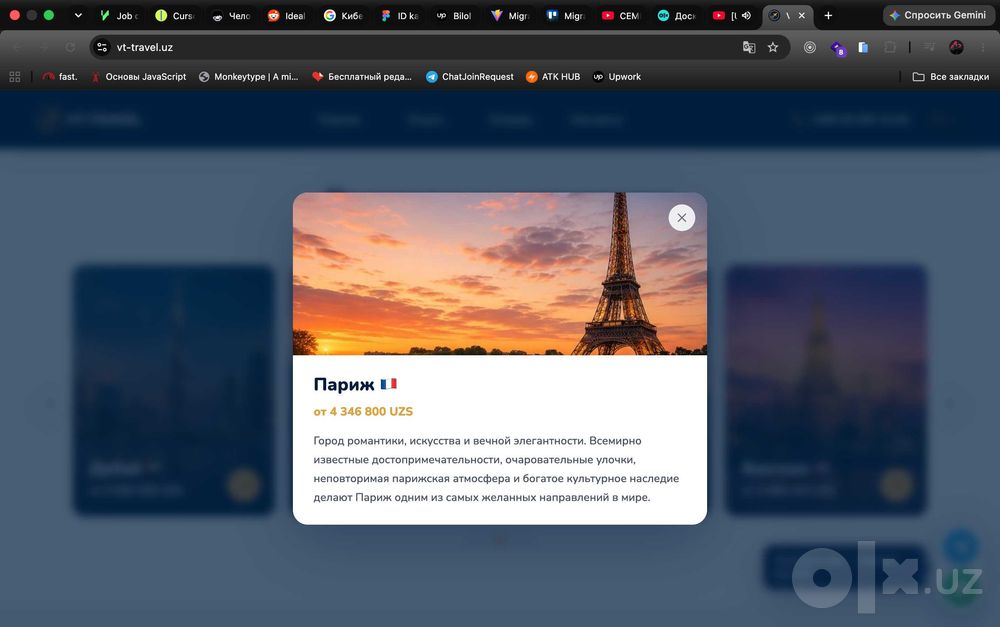
Task: Click the Париж heading in the popup
Action: (x=344, y=384)
